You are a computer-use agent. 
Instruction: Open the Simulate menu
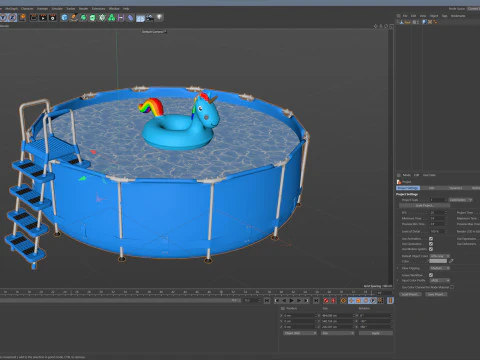57,9
